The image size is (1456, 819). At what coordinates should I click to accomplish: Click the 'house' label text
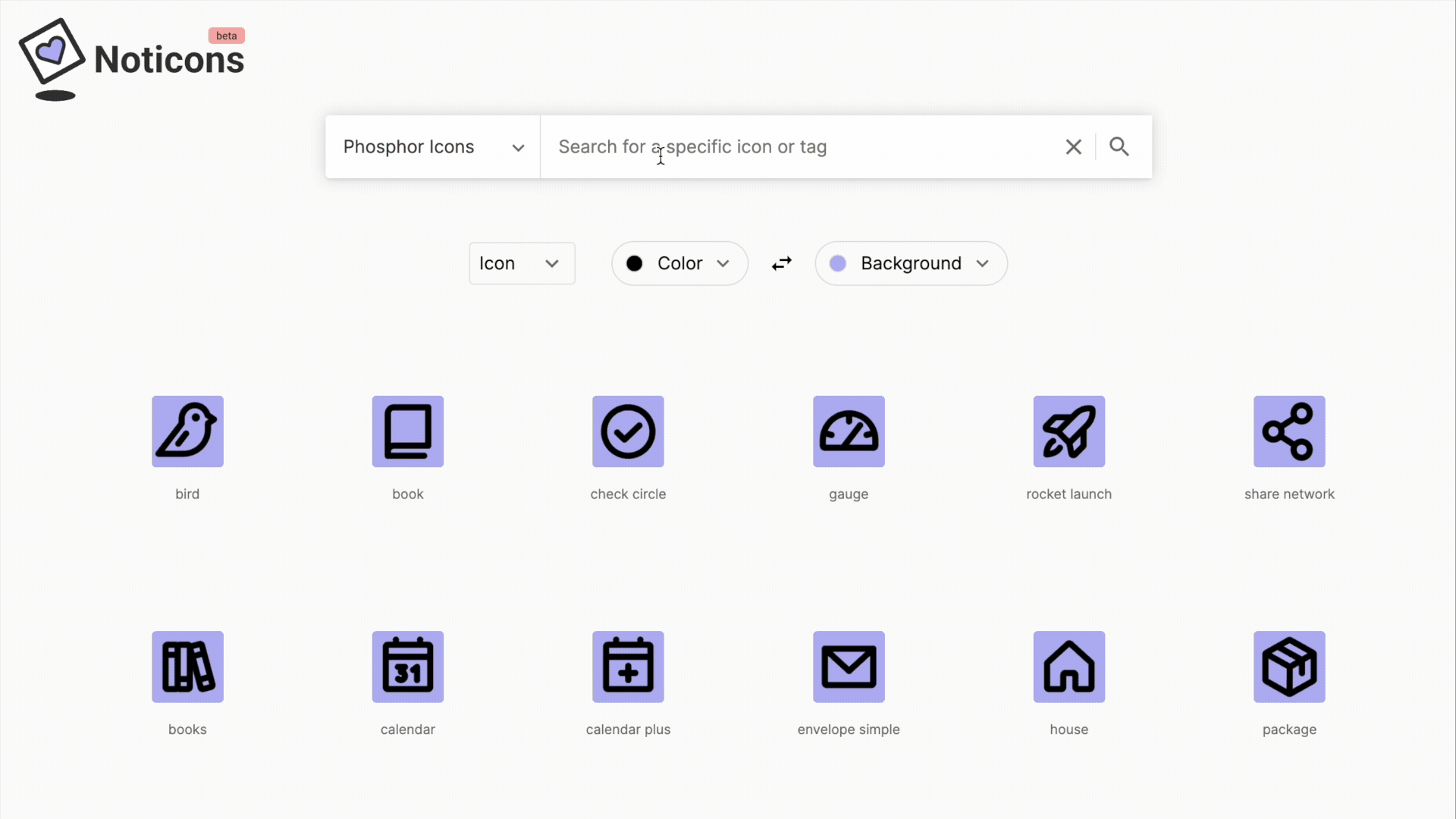(1069, 730)
